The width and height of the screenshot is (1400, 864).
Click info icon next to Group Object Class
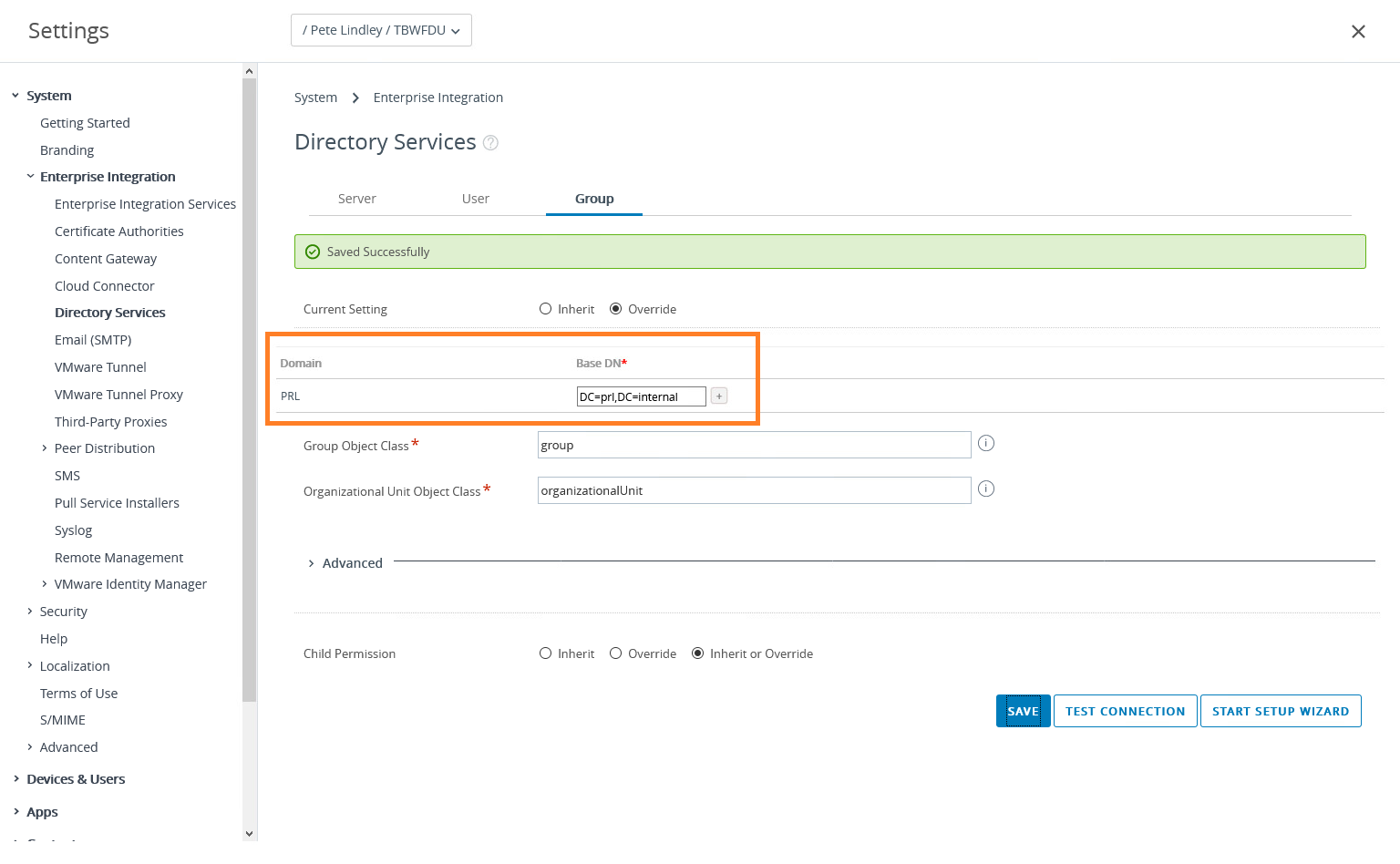[986, 444]
